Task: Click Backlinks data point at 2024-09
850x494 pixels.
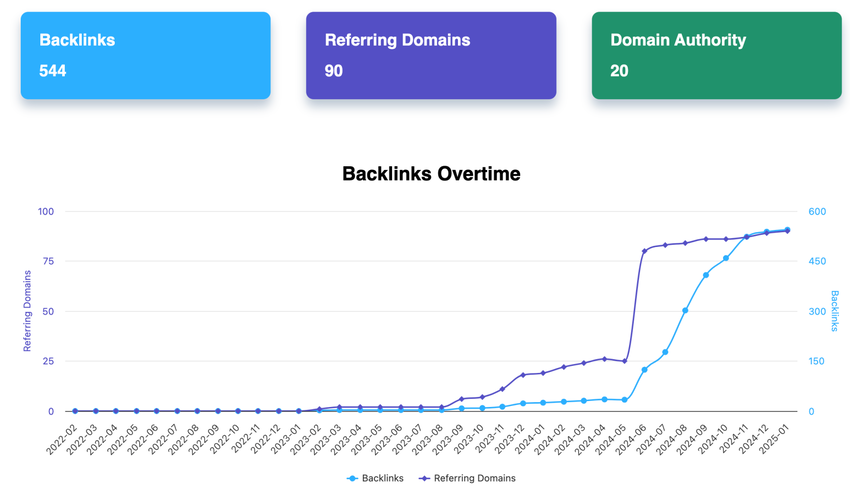Action: pos(706,275)
